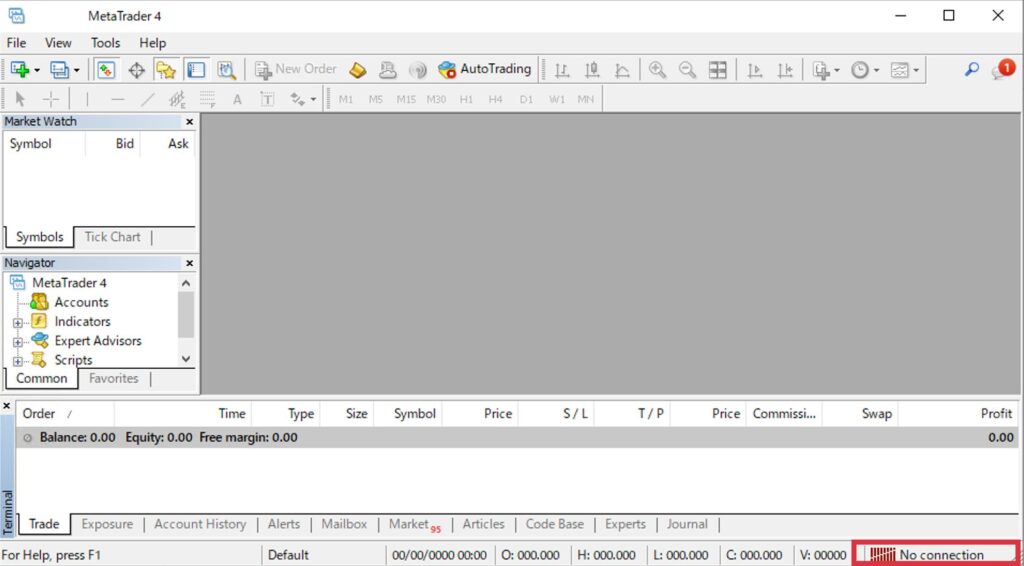Click the New Order toolbar button

pos(295,69)
